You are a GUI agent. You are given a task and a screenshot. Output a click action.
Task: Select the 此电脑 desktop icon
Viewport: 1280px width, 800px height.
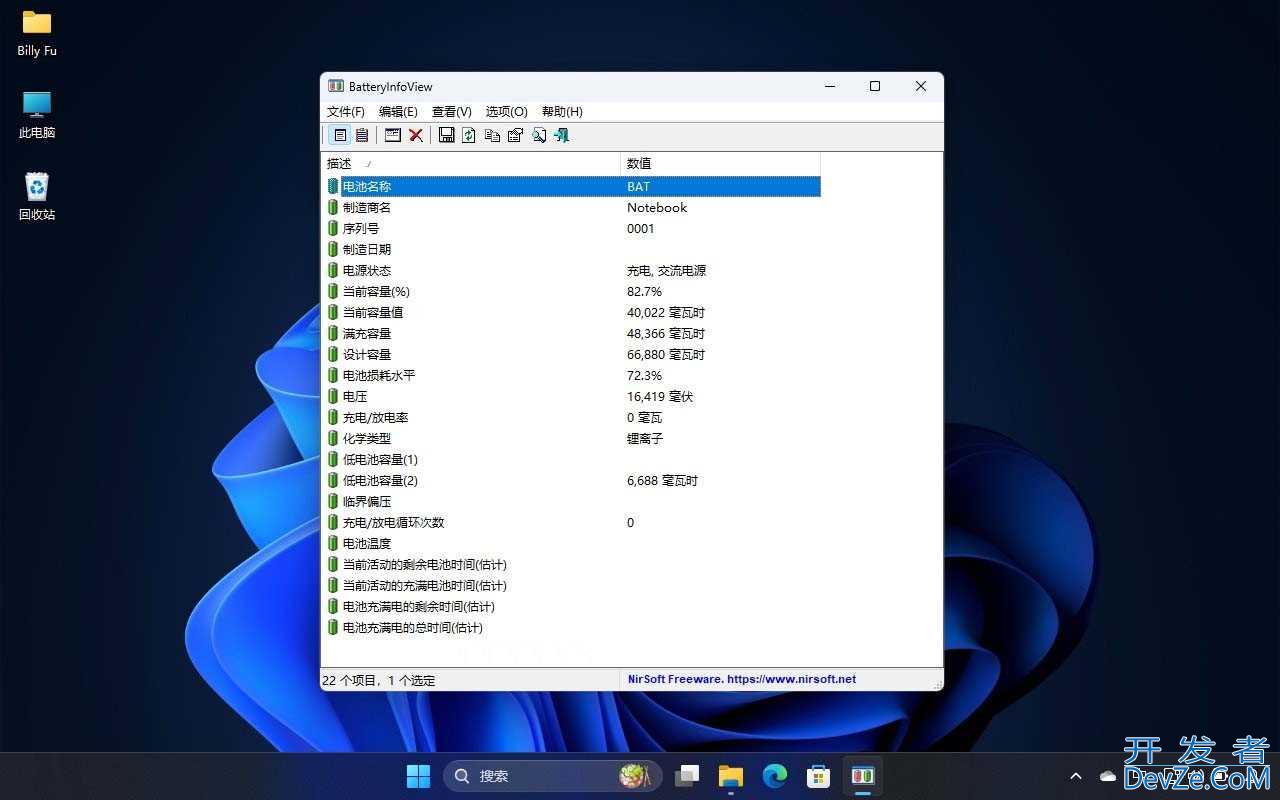coord(37,115)
